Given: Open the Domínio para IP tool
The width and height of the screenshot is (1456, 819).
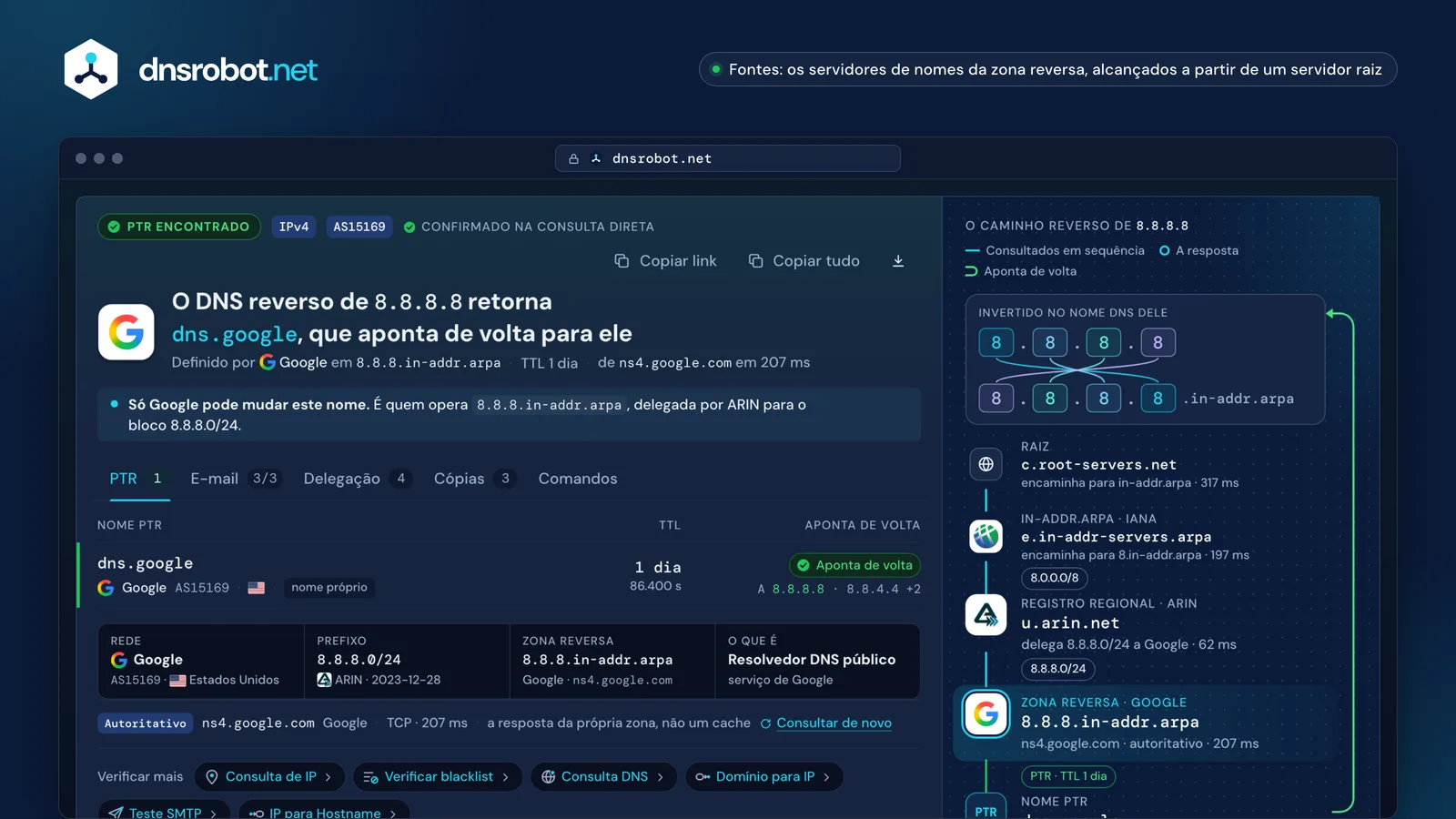Looking at the screenshot, I should 764,776.
